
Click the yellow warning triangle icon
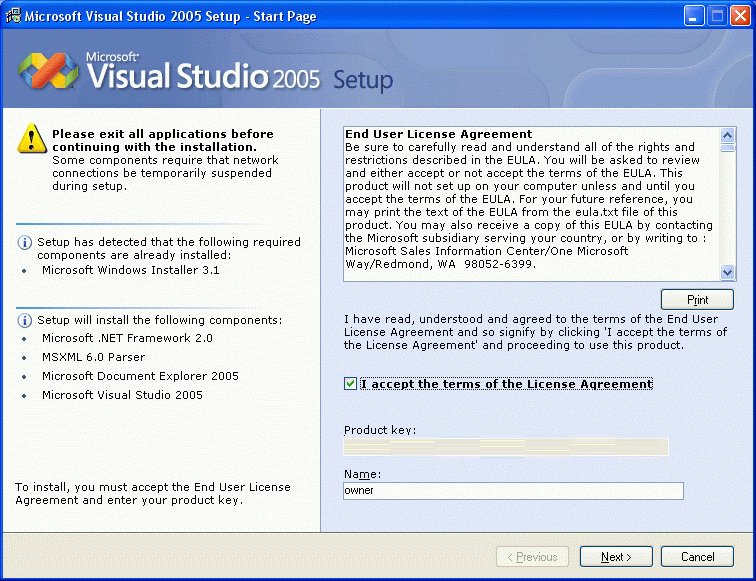click(x=32, y=140)
